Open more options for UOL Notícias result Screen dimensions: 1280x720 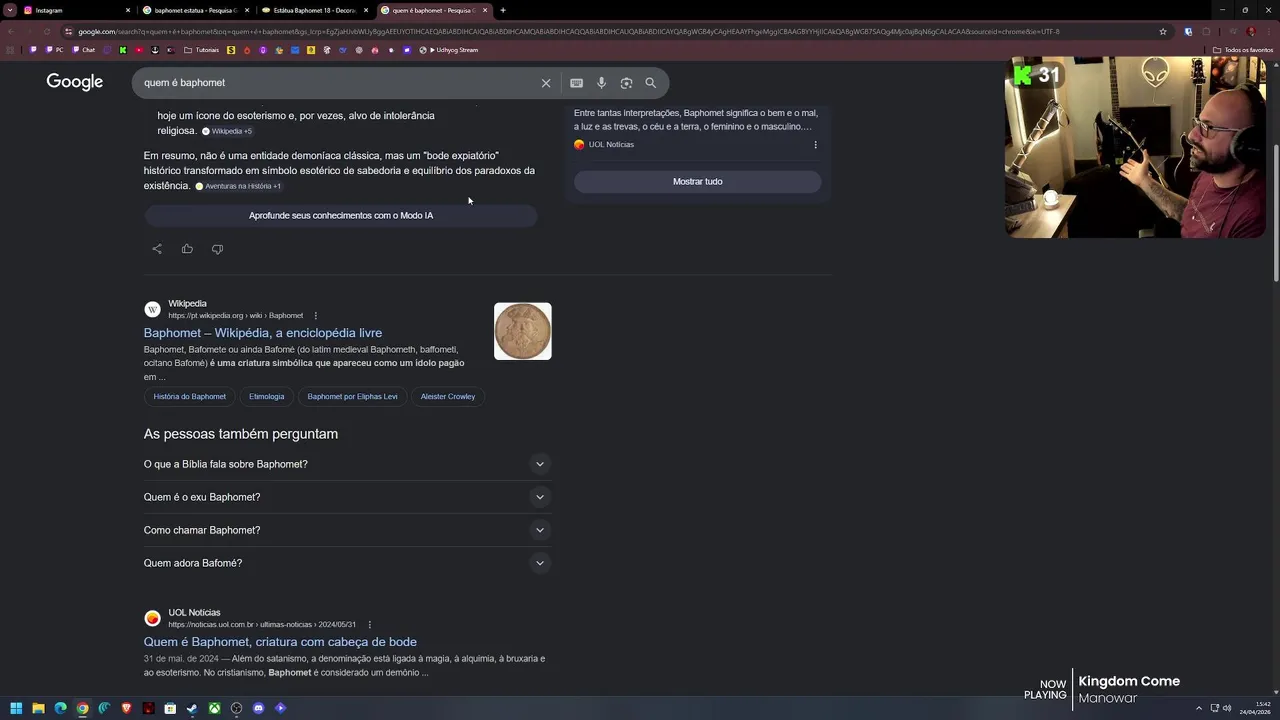coord(370,625)
